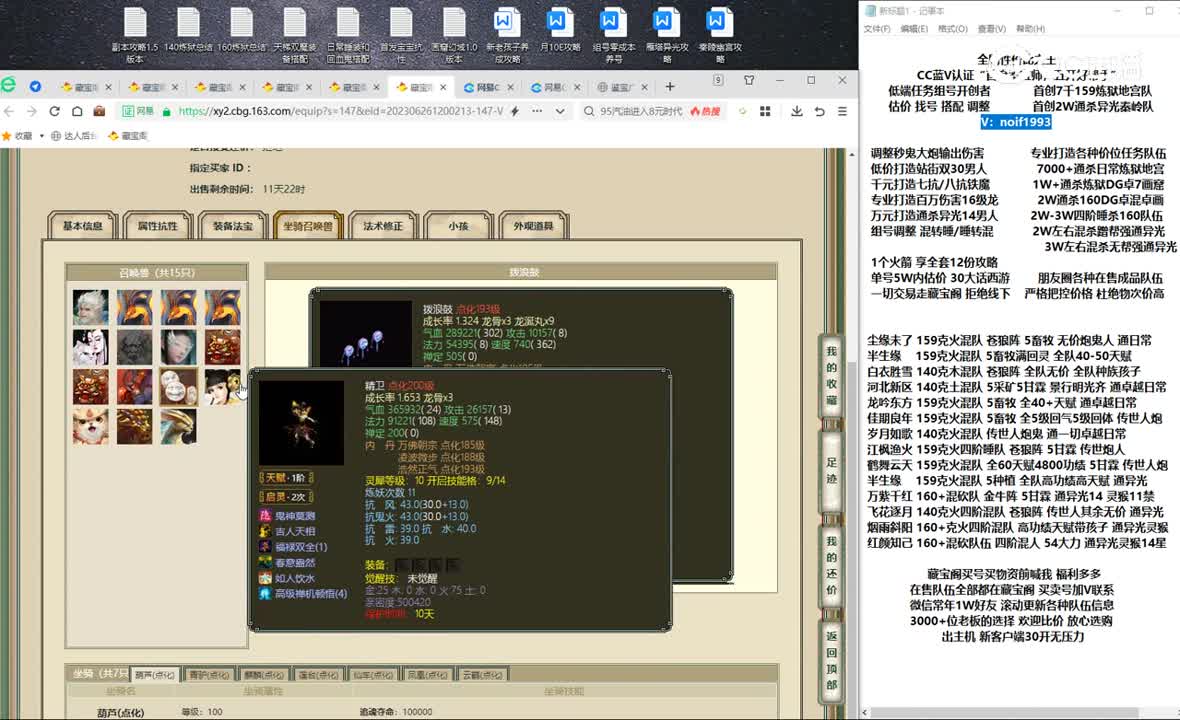Open Notepad 查看(V) menu
The image size is (1180, 720).
(x=991, y=29)
